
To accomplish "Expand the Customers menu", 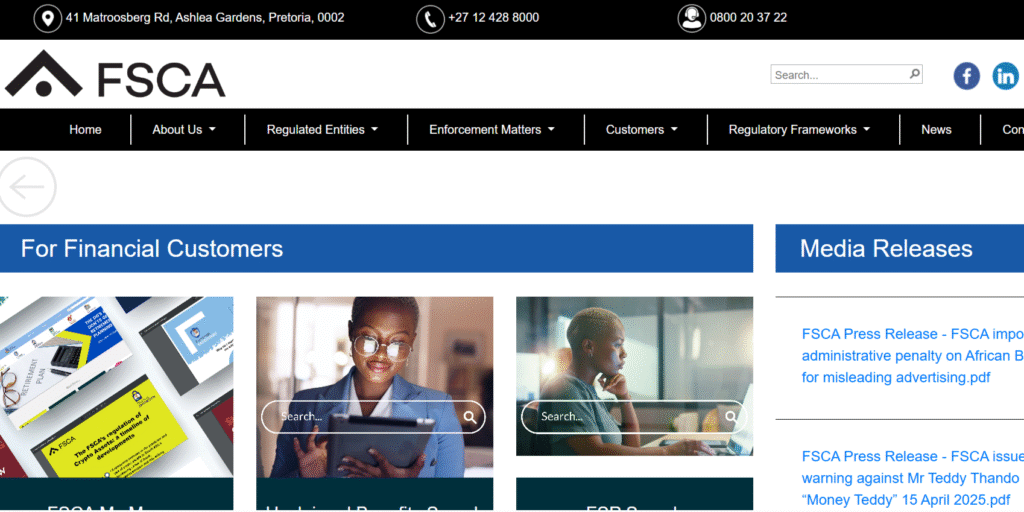I will point(641,129).
